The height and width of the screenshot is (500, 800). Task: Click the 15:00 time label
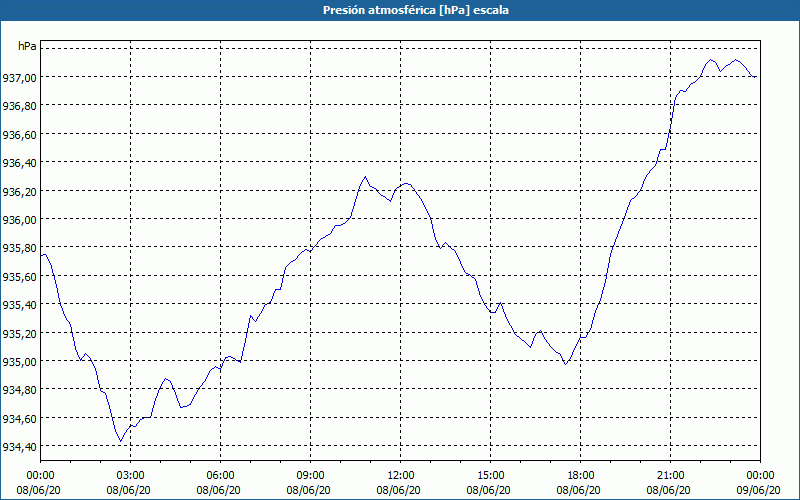tap(491, 476)
